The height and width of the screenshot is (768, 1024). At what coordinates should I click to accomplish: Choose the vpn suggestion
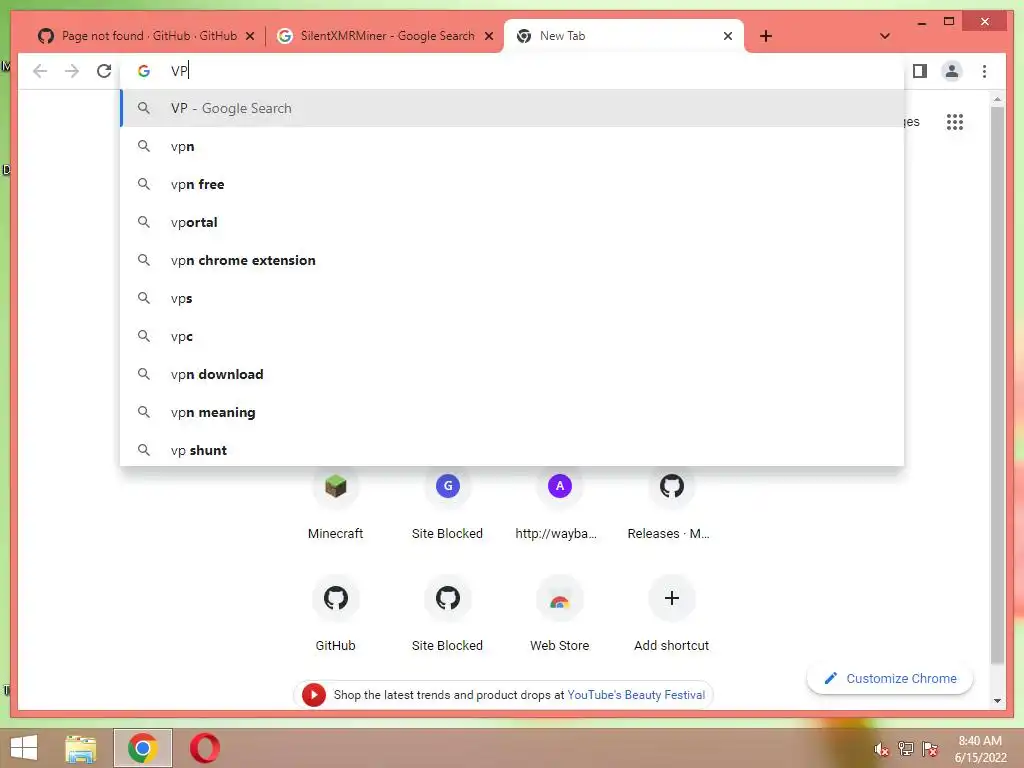pos(513,146)
